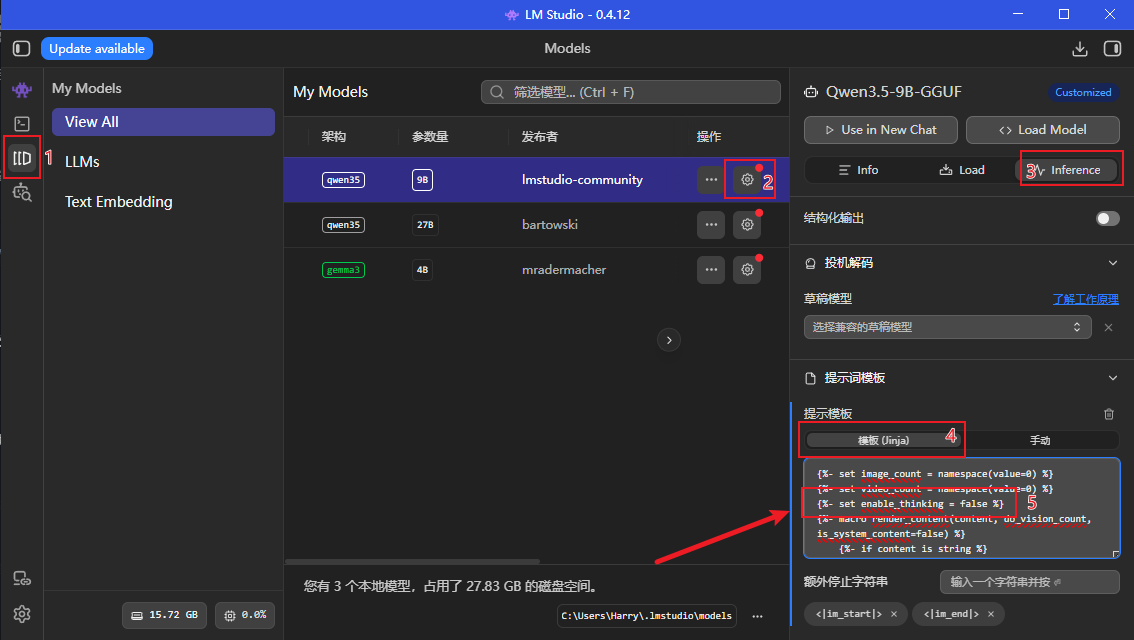Viewport: 1134px width, 640px height.
Task: Select the 模板 (Jinja) template mode
Action: point(883,440)
